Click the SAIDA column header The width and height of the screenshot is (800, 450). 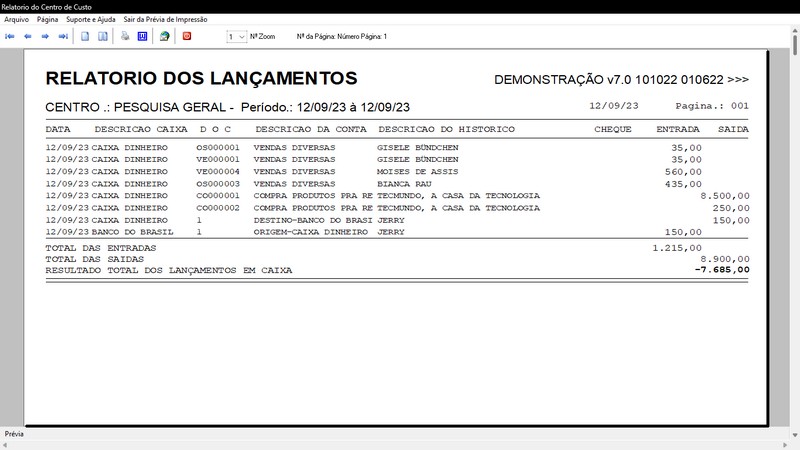(x=733, y=129)
